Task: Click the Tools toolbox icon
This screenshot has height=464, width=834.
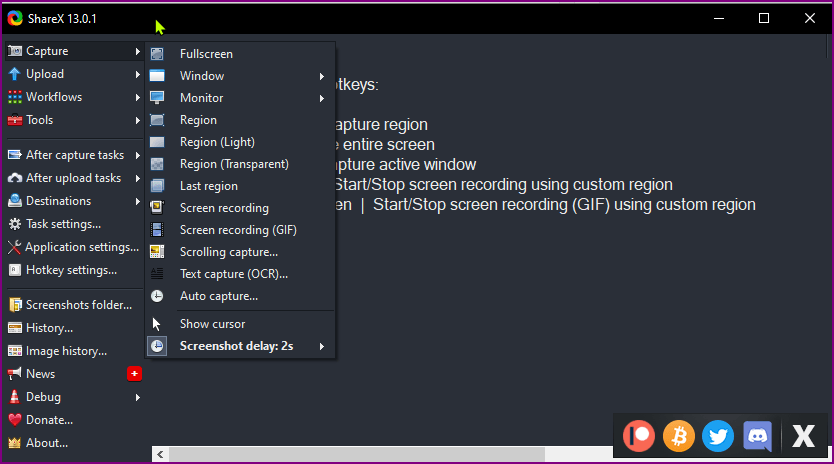Action: click(14, 120)
